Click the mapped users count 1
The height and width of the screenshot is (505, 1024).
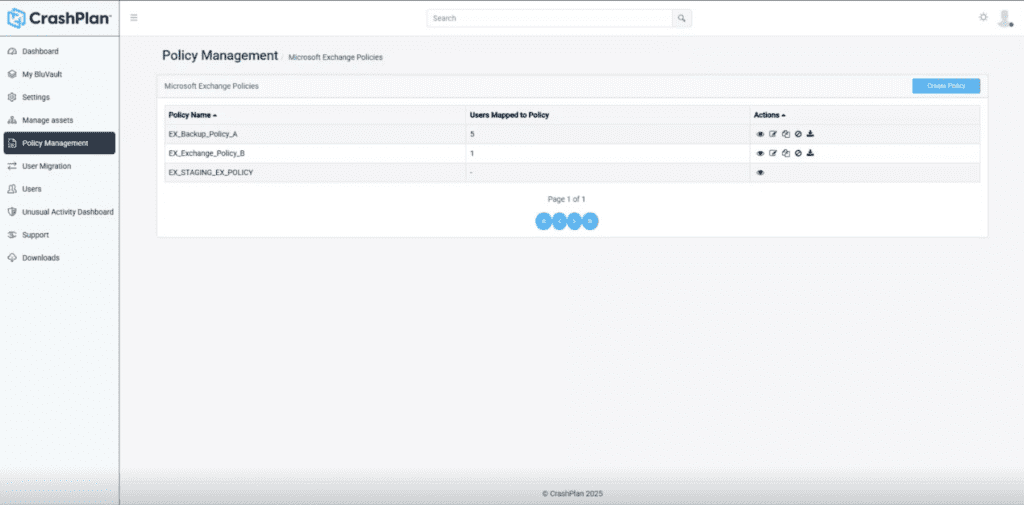tap(472, 154)
